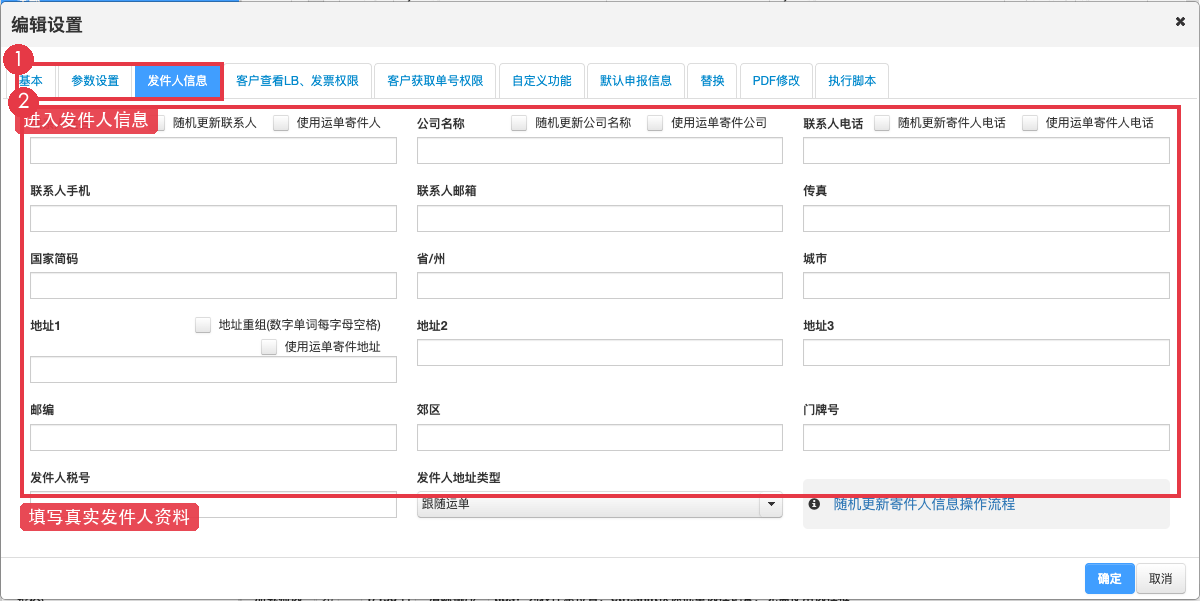The width and height of the screenshot is (1200, 601).
Task: Tick the 使用运单寄件人电话 checkbox
Action: [x=1030, y=123]
